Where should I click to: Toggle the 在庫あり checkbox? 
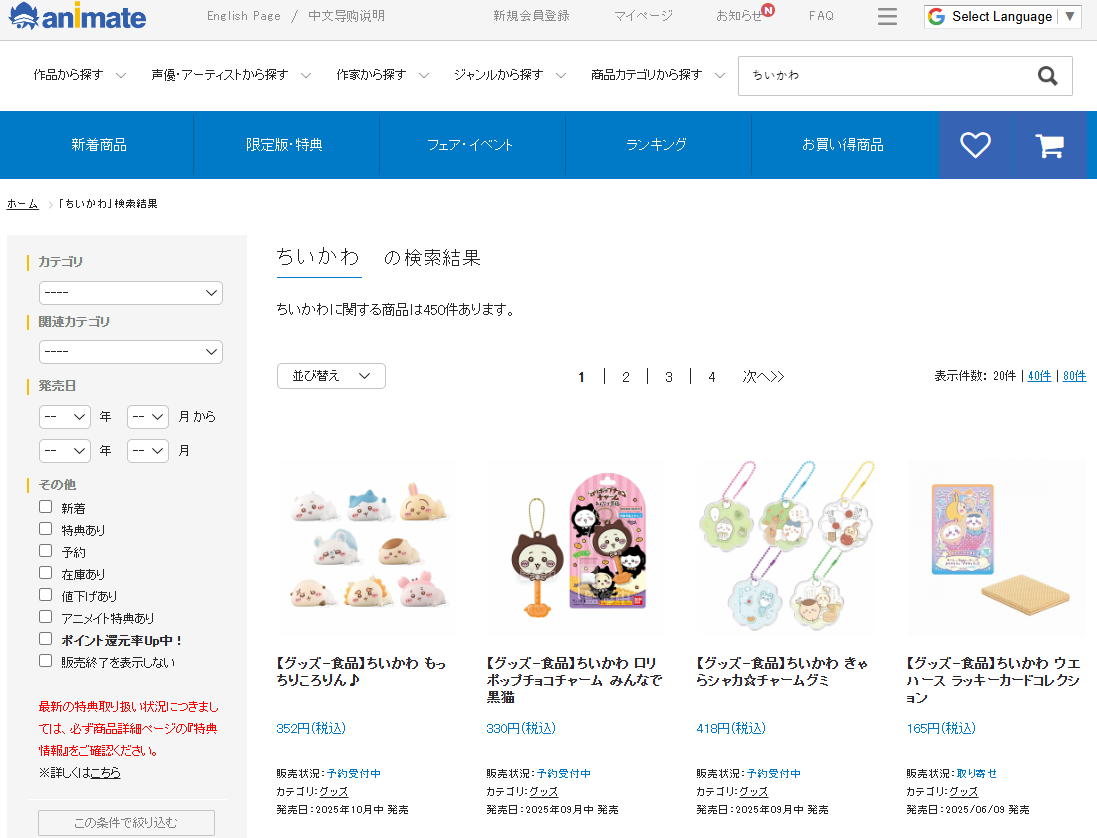tap(45, 573)
